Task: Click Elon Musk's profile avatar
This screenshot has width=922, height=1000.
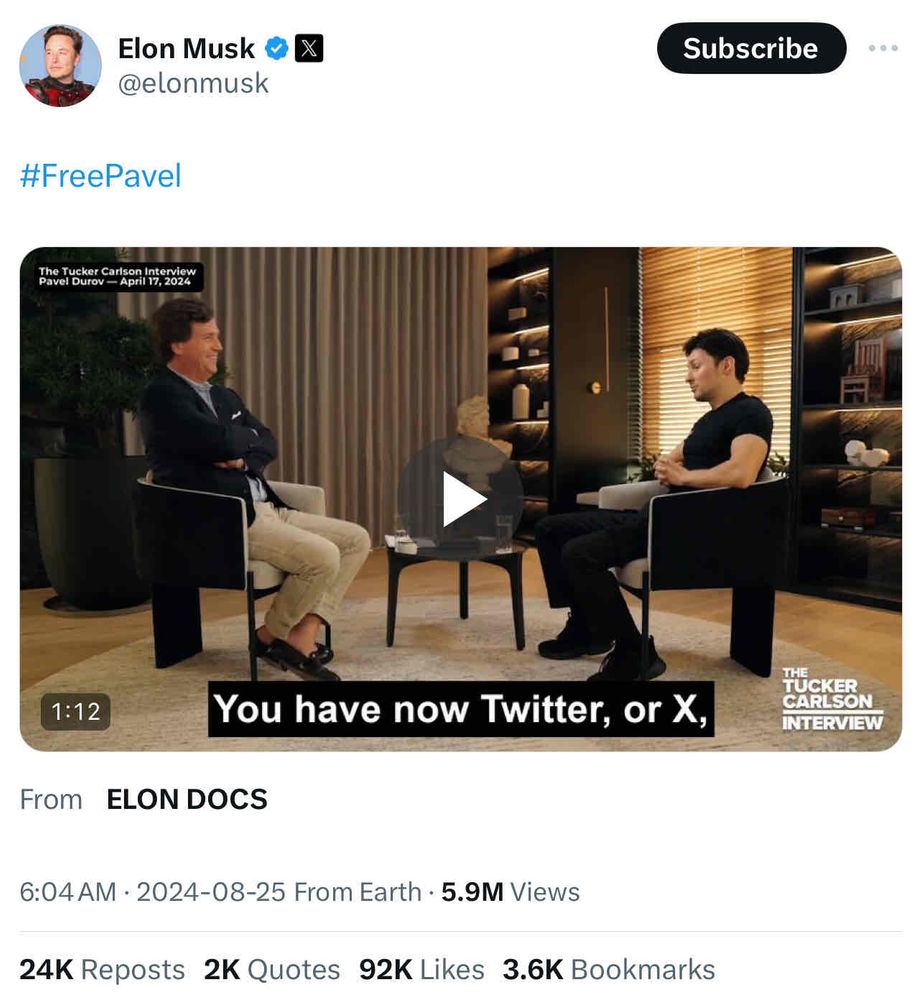Action: tap(60, 66)
